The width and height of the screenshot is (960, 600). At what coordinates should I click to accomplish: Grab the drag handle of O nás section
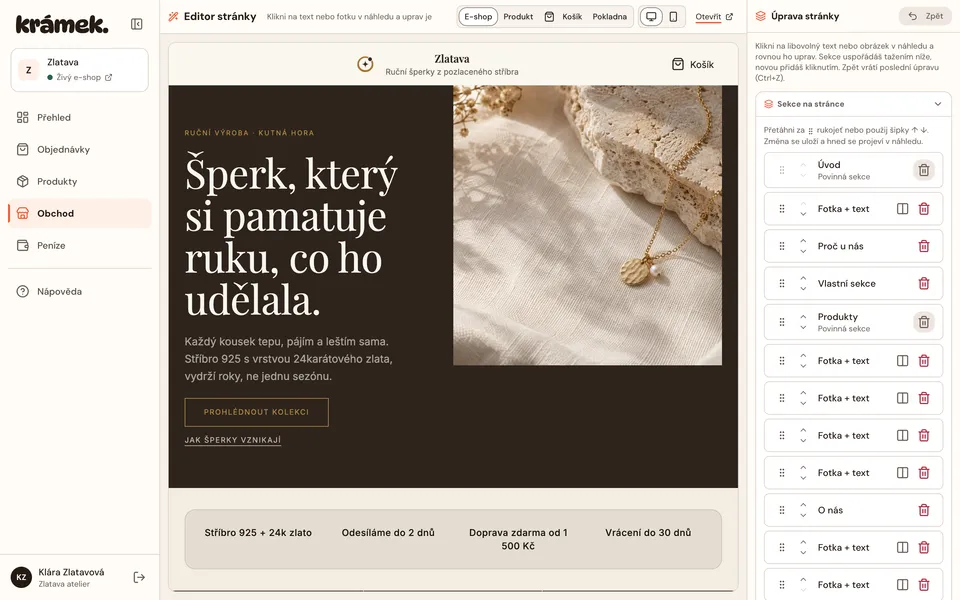[782, 510]
